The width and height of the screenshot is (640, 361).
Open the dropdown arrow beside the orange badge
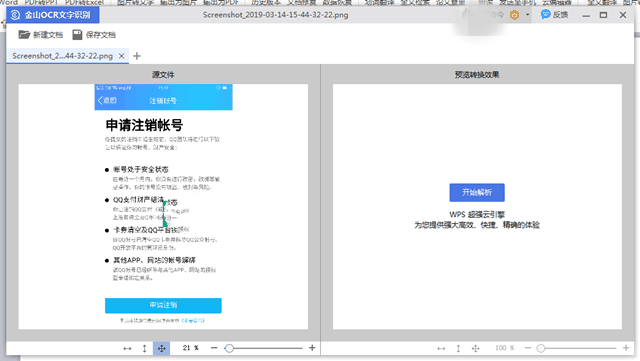click(527, 15)
